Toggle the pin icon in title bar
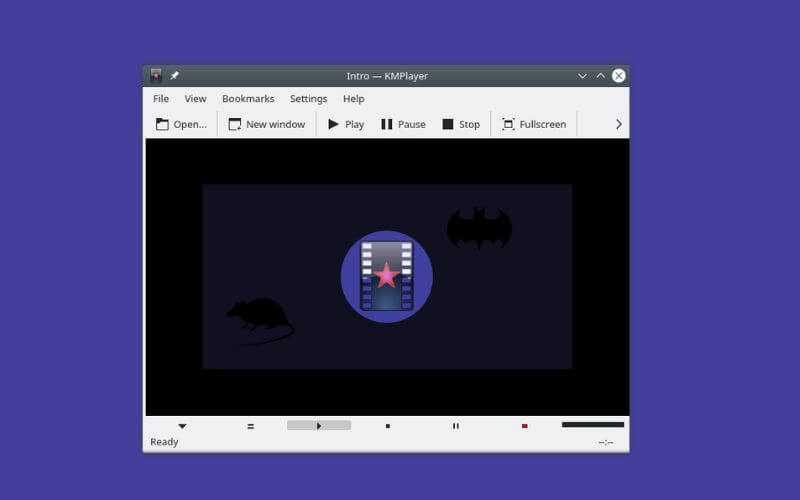Image resolution: width=800 pixels, height=500 pixels. point(175,76)
